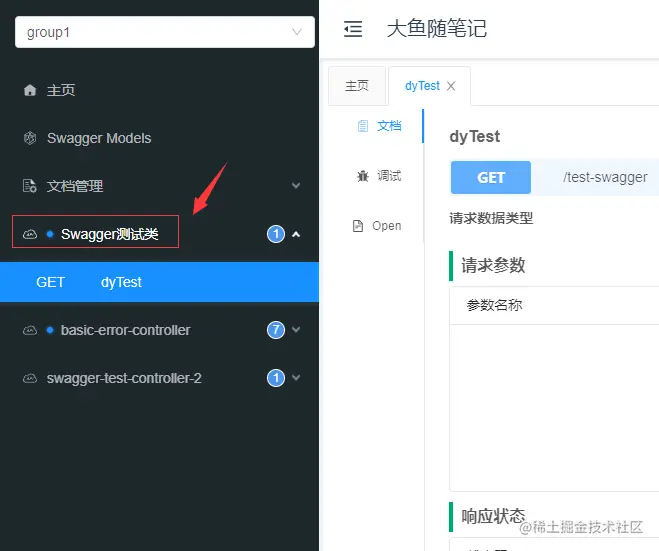Click the 参数名称 column header

click(x=494, y=305)
